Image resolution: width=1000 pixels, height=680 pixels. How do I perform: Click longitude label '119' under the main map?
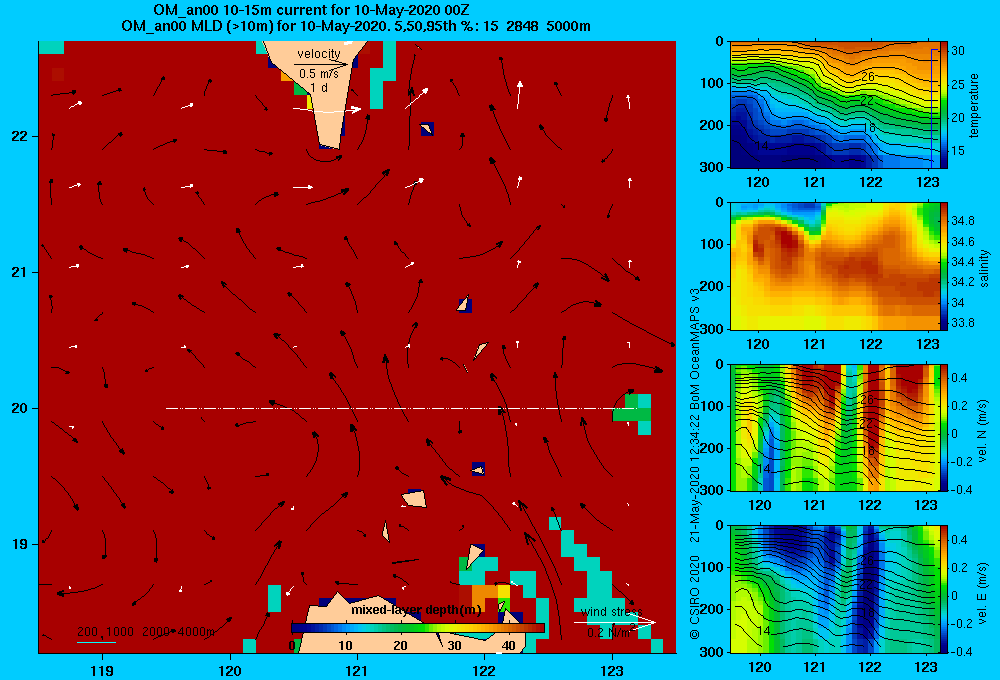(x=102, y=670)
